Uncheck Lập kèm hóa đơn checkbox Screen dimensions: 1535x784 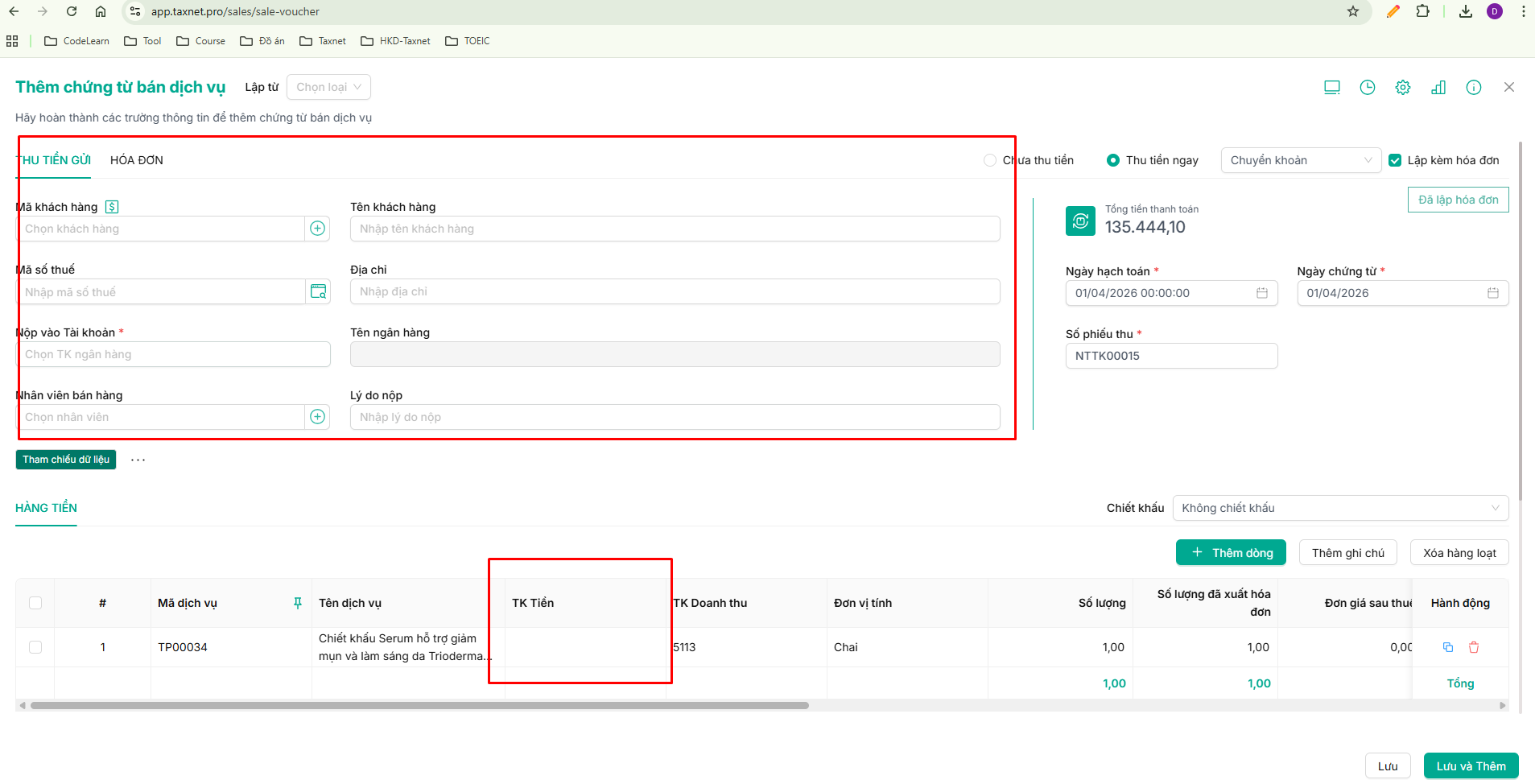point(1395,160)
